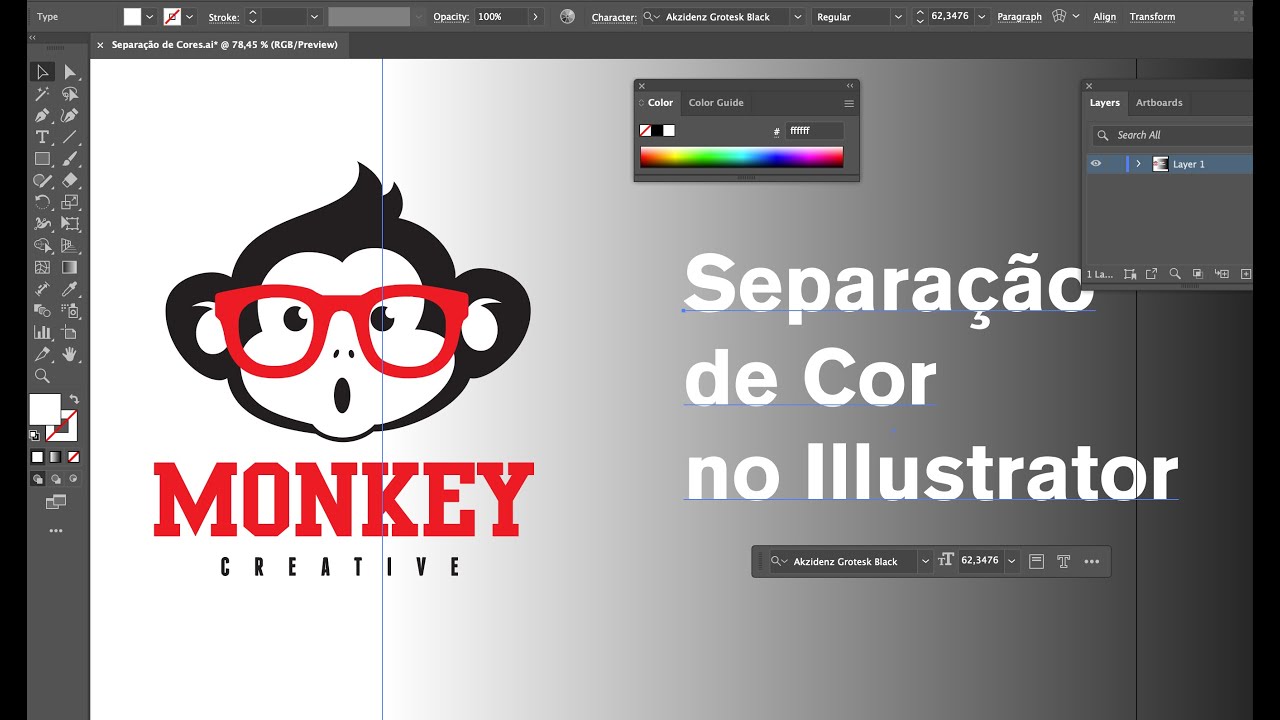1280x720 pixels.
Task: Select the Blend tool
Action: [42, 311]
